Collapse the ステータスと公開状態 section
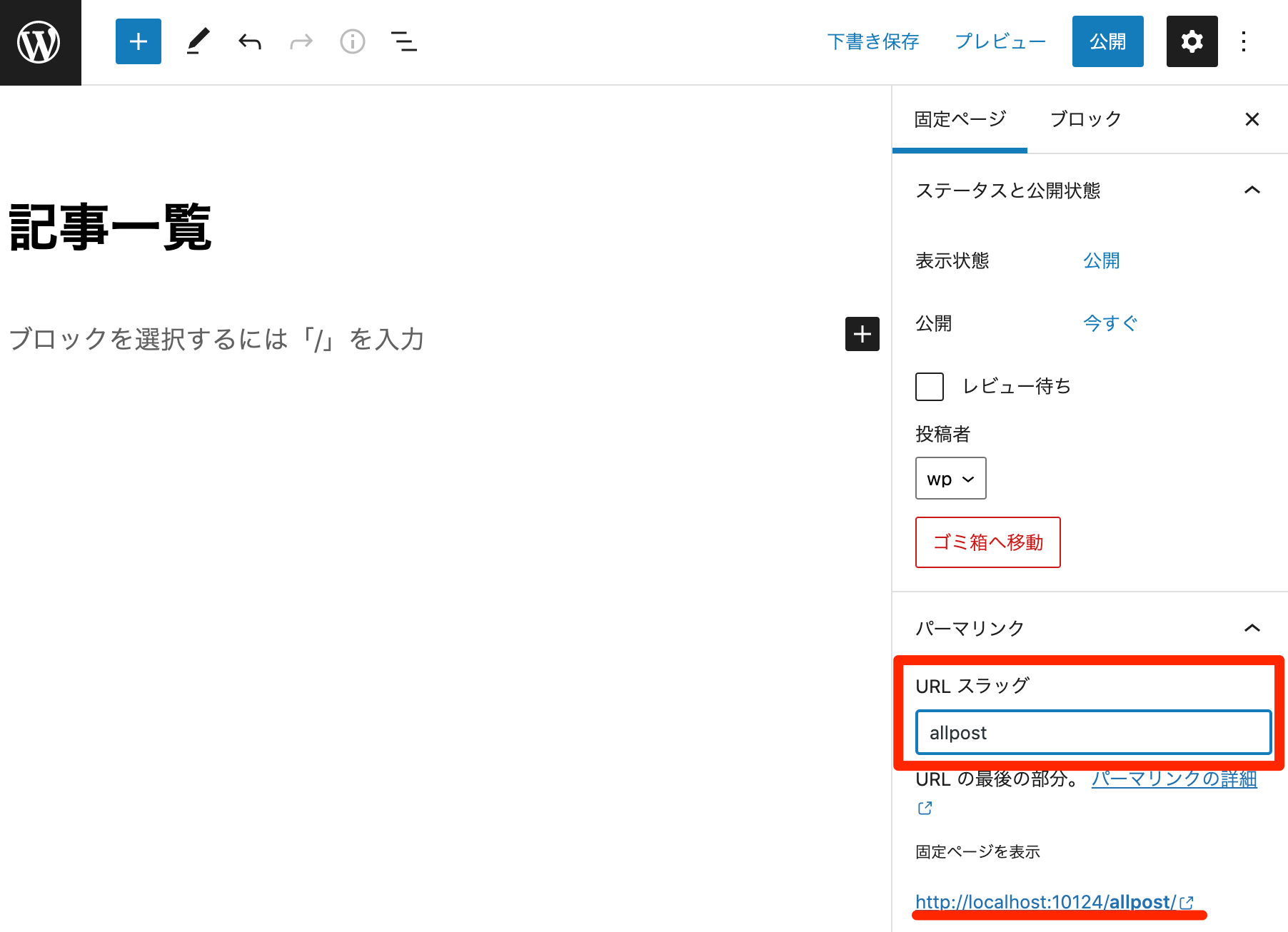This screenshot has height=932, width=1288. [x=1252, y=190]
